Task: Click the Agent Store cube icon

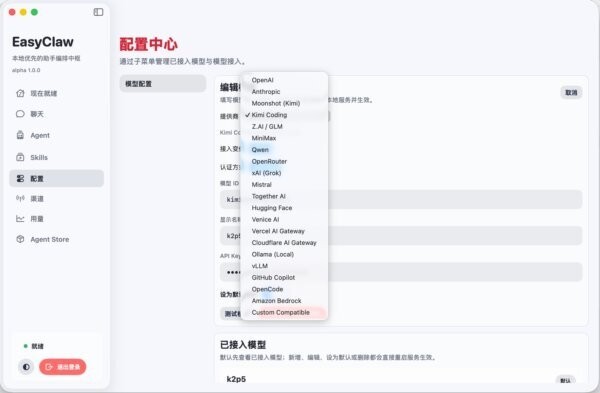Action: 20,239
